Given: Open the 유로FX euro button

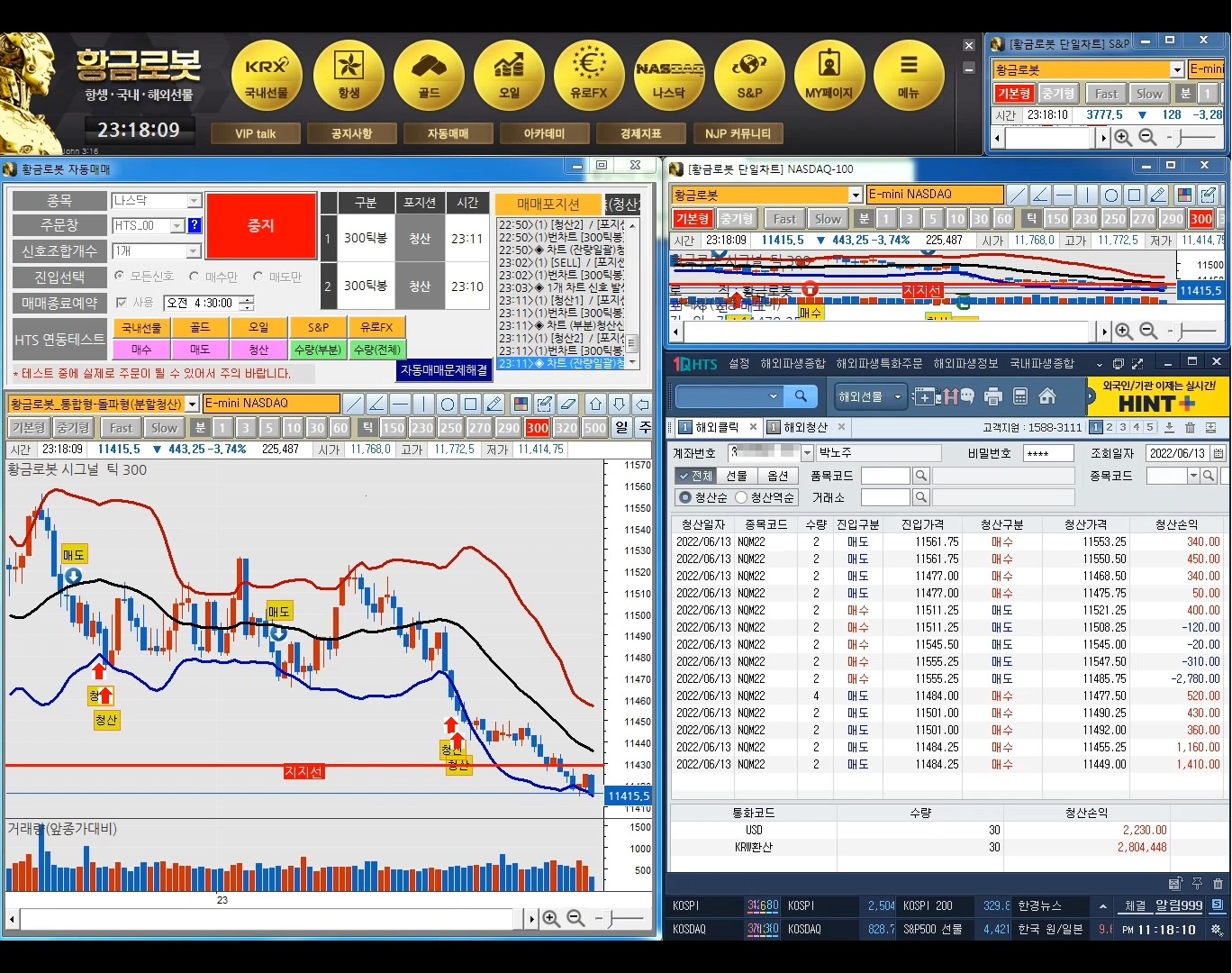Looking at the screenshot, I should 589,76.
